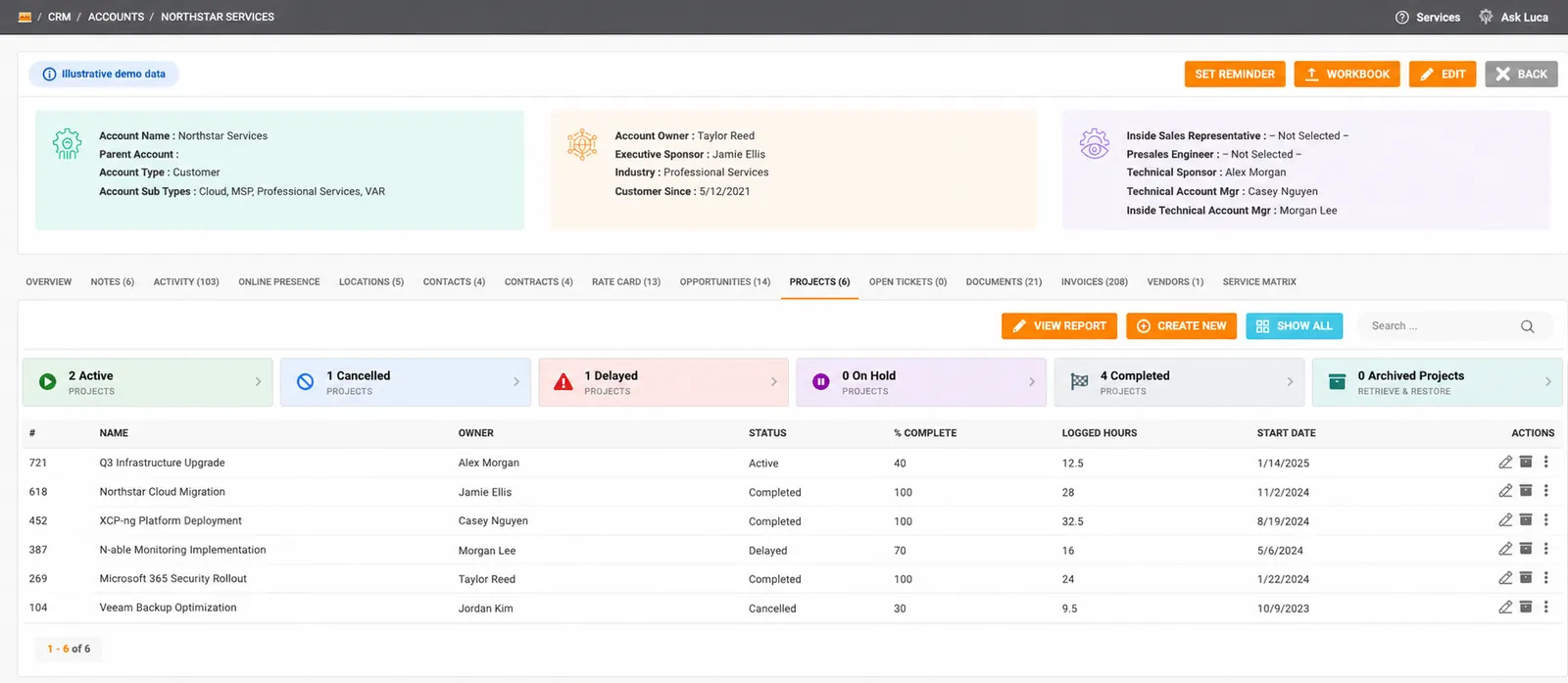Archive Northstar Cloud Migration project
Viewport: 1568px width, 683px height.
pyautogui.click(x=1526, y=491)
